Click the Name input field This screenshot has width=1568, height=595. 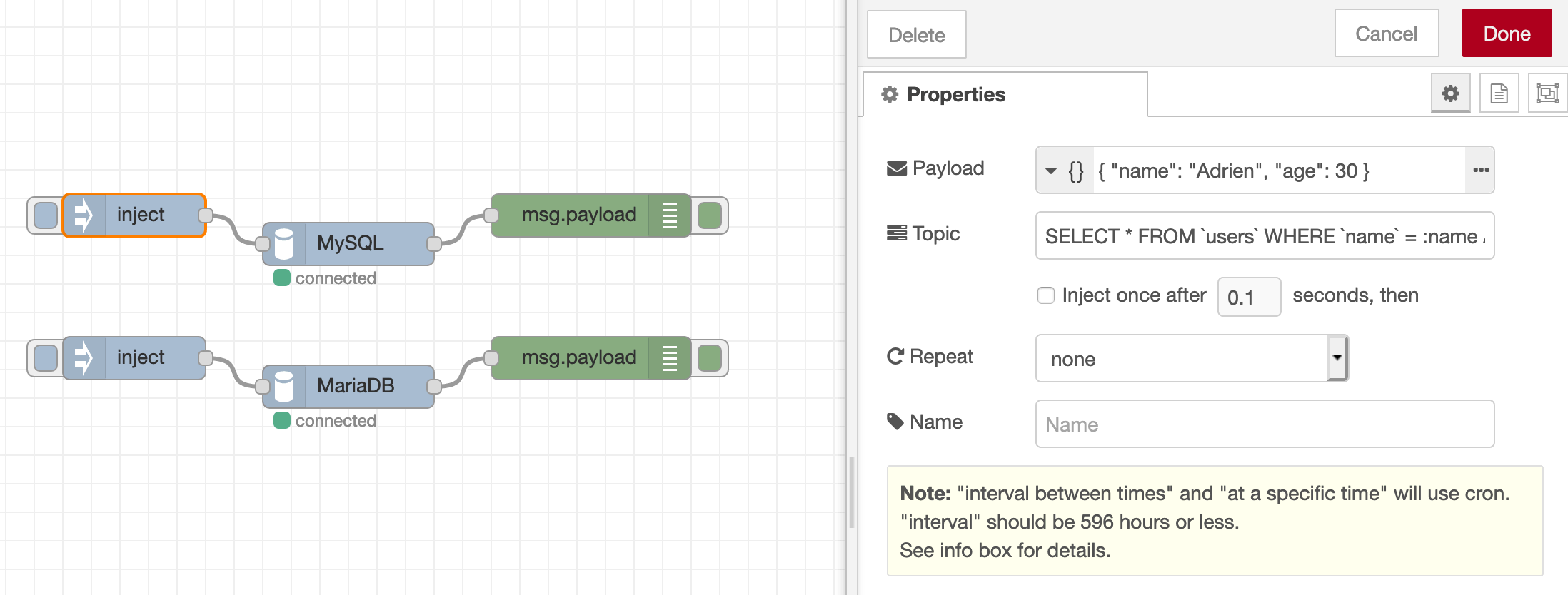1264,424
